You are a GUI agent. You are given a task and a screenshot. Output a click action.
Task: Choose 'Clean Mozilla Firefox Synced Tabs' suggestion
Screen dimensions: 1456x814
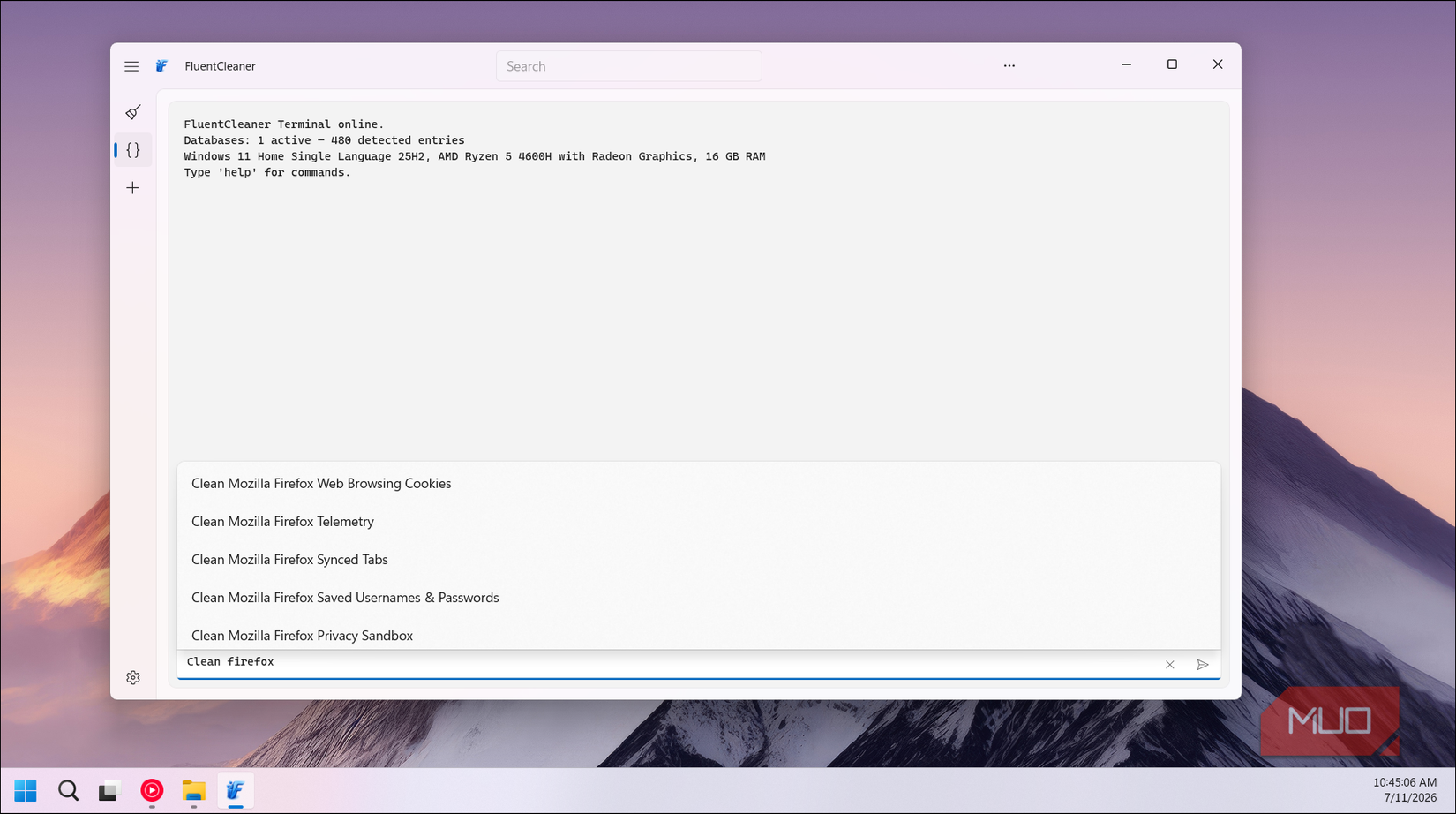(x=699, y=560)
